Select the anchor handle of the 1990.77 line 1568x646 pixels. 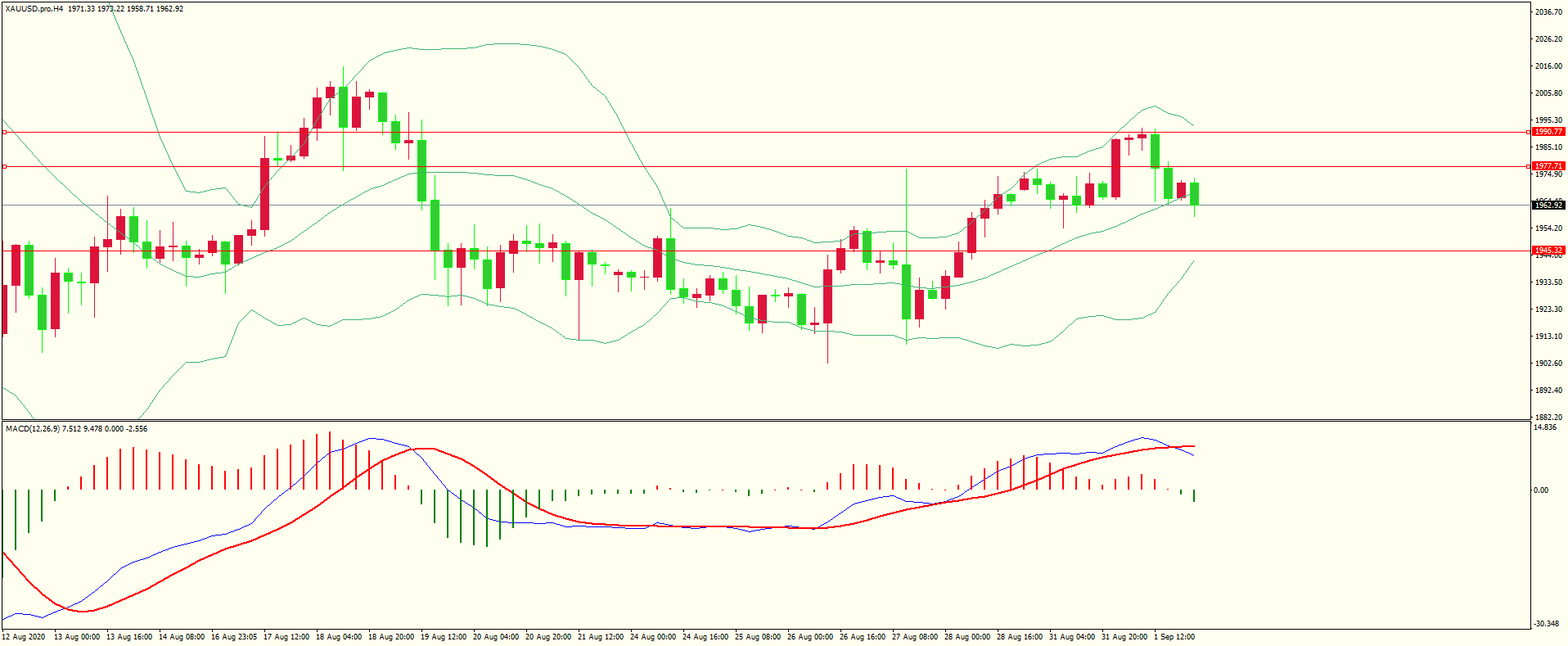click(4, 132)
